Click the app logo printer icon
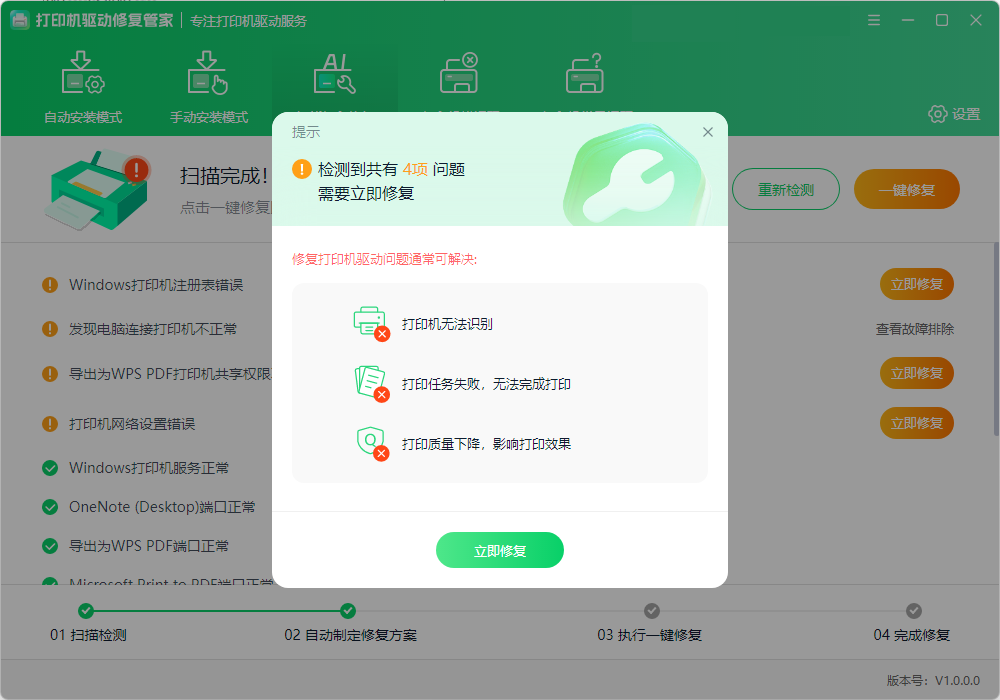Image resolution: width=1000 pixels, height=700 pixels. click(19, 19)
